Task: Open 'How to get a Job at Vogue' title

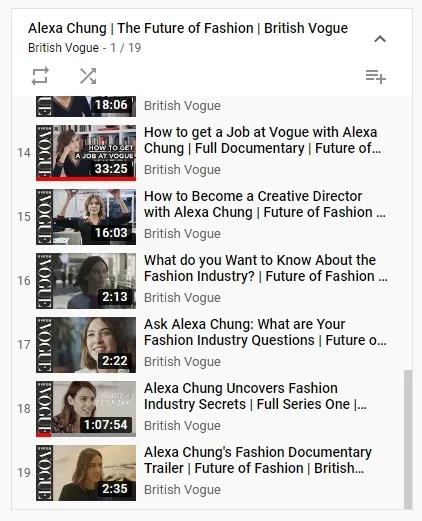Action: pyautogui.click(x=262, y=140)
